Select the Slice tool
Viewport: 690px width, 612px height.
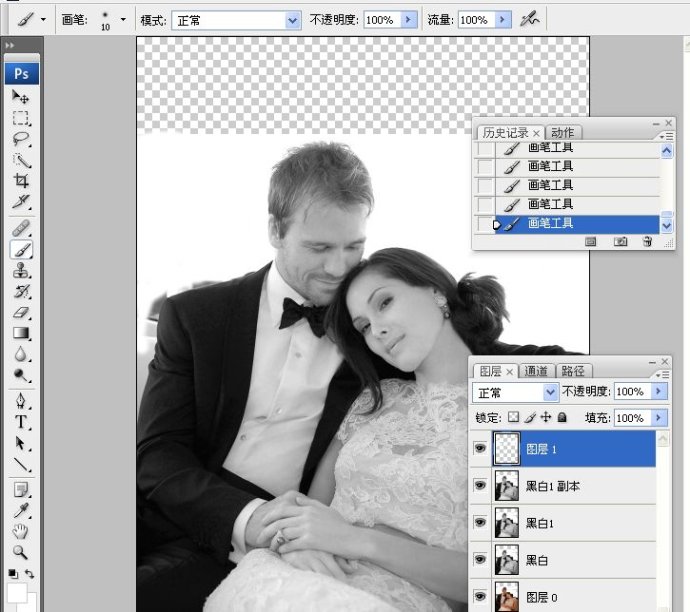[20, 202]
